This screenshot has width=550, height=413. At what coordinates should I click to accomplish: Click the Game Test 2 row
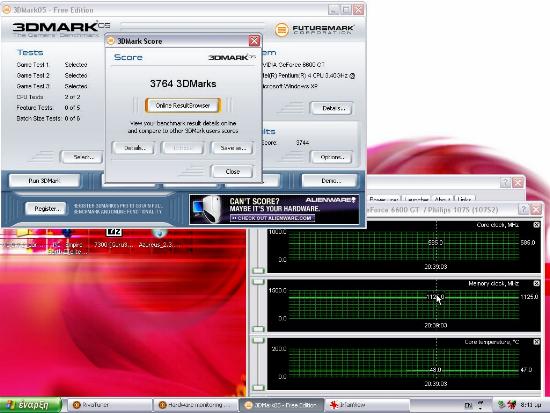[x=52, y=75]
